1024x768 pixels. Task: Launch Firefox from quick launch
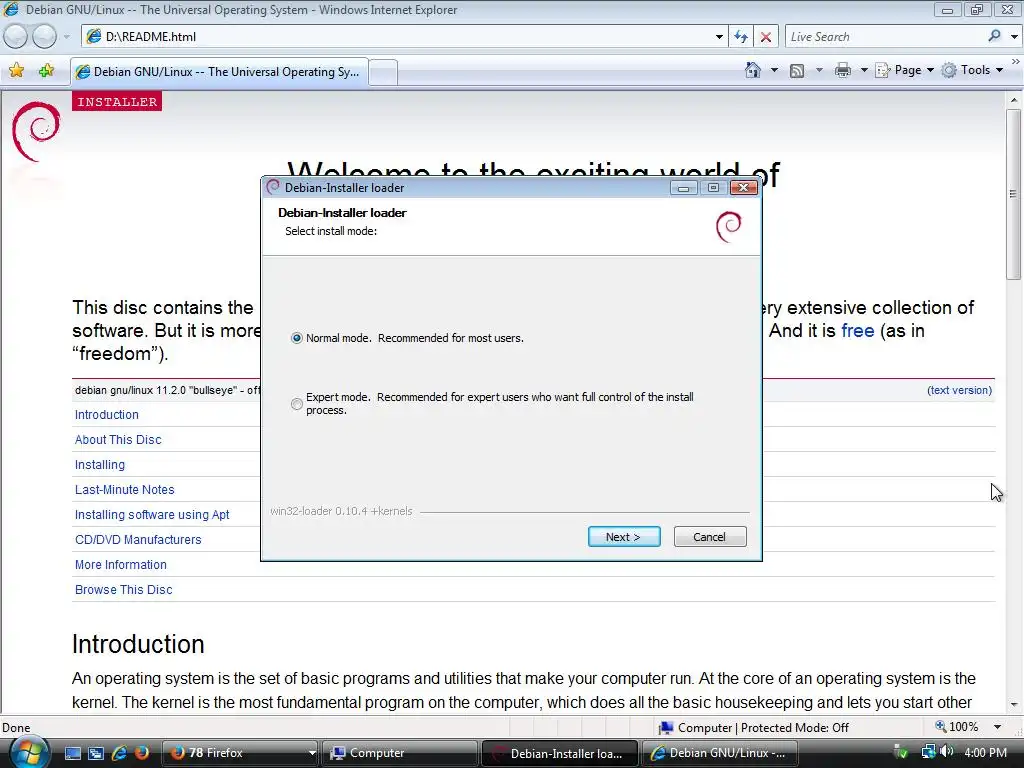[142, 753]
